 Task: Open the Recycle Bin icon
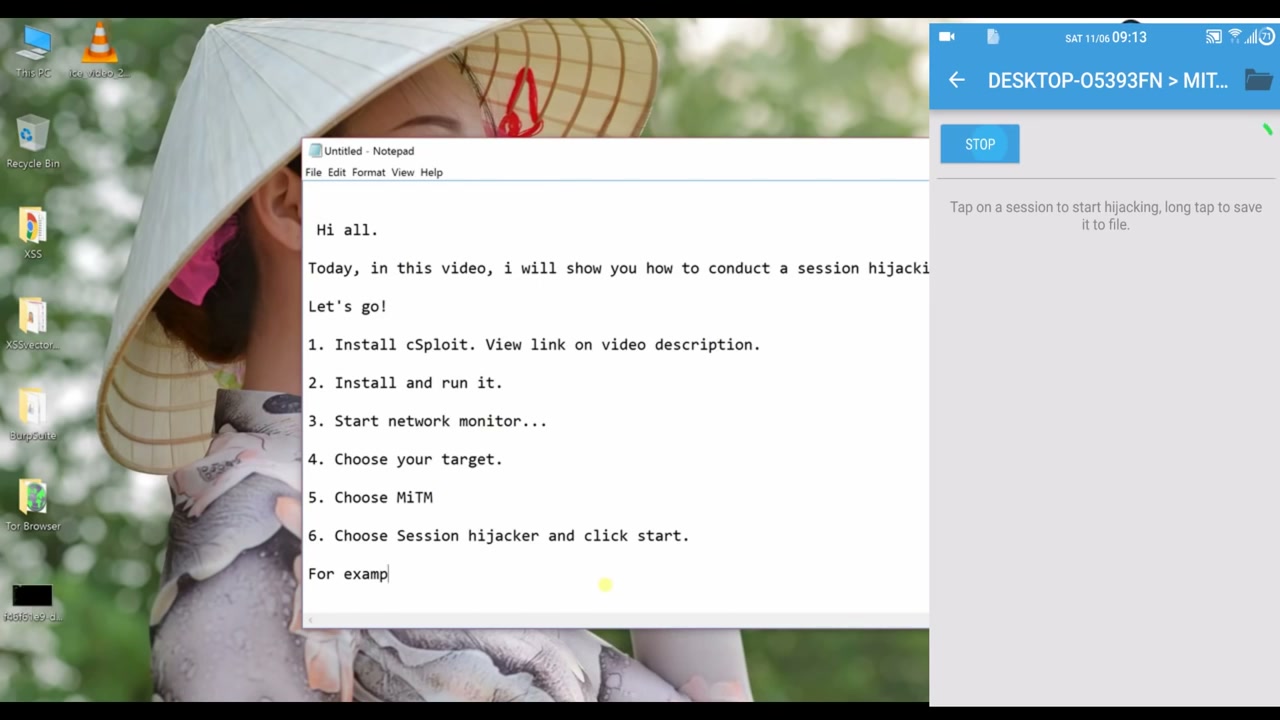[x=33, y=141]
